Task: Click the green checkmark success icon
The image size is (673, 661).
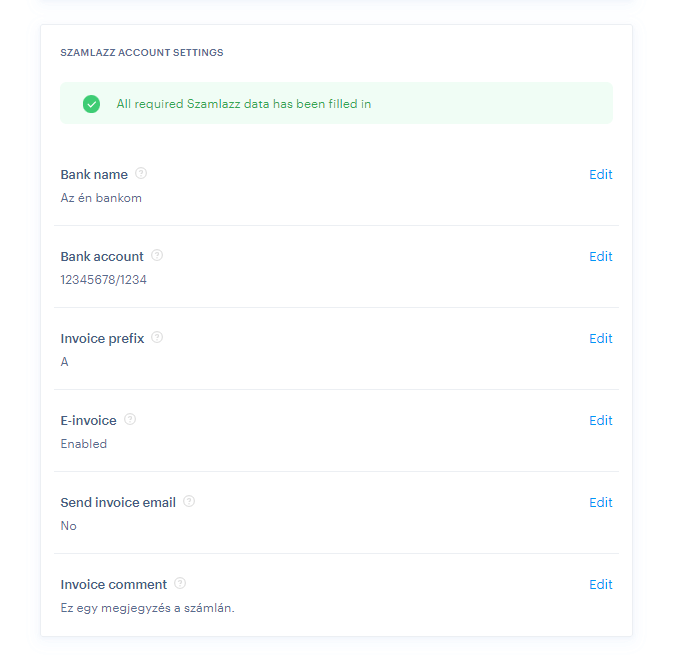Action: (x=91, y=104)
